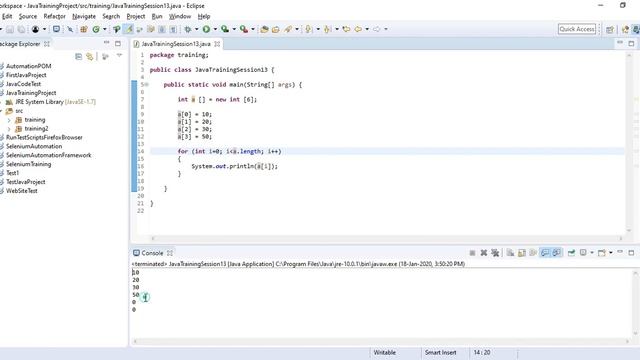Image resolution: width=640 pixels, height=360 pixels.
Task: Toggle Mark Occurrences highlighter in toolbar
Action: tap(129, 29)
